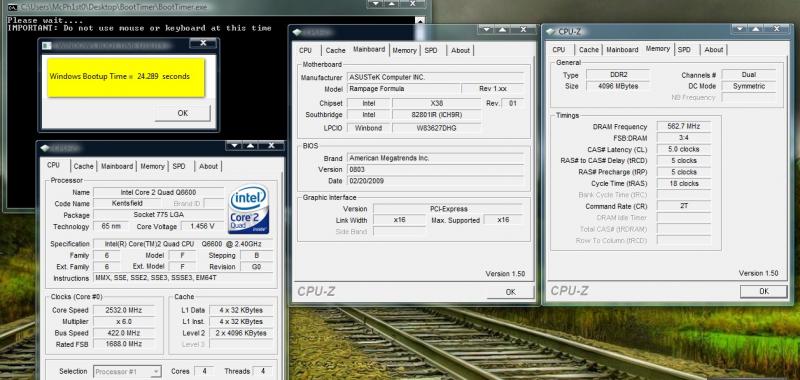Select Cache tab in Mainboard window
800x380 pixels.
point(335,50)
